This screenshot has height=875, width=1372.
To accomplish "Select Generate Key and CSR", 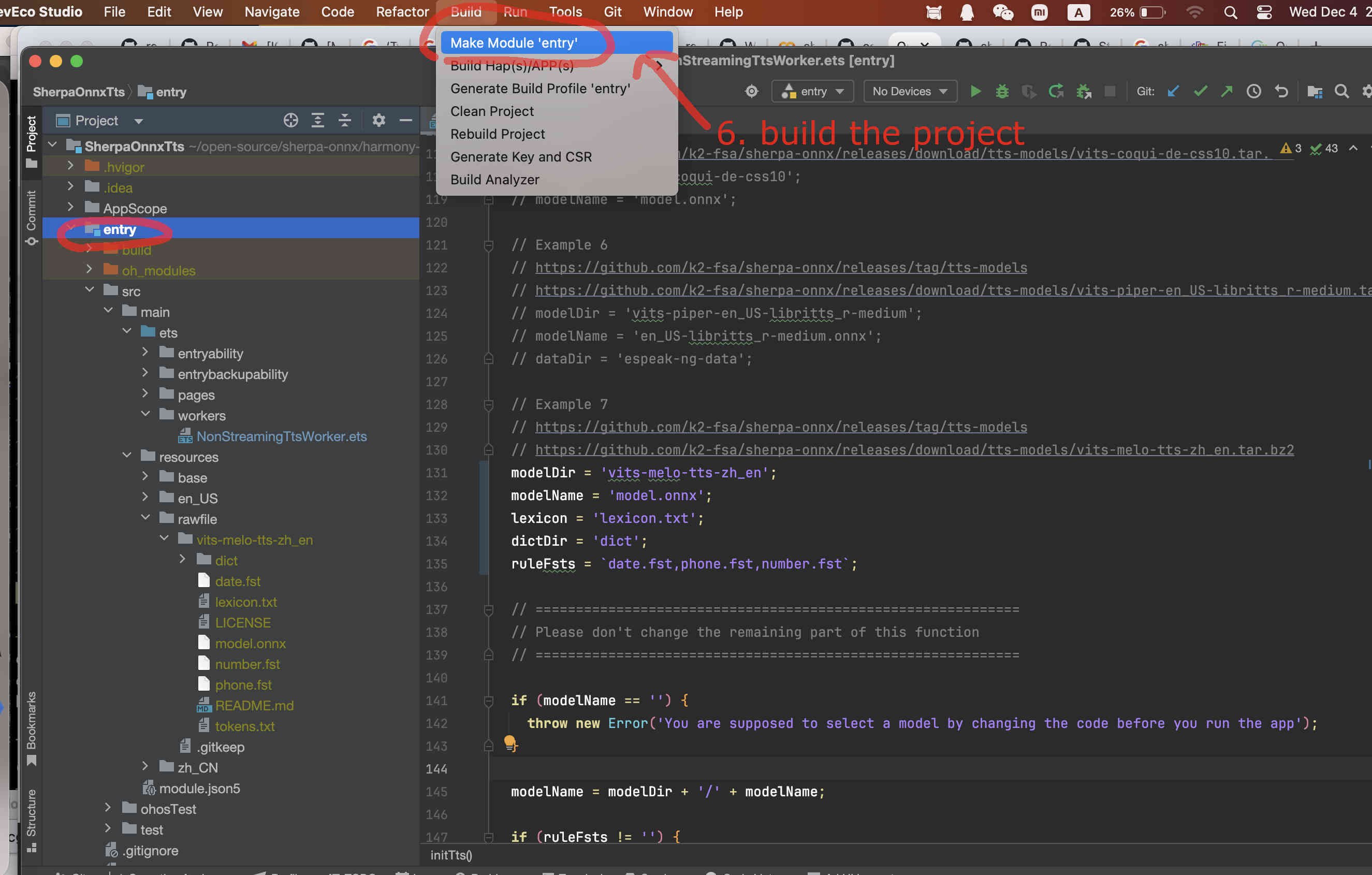I will (557, 157).
